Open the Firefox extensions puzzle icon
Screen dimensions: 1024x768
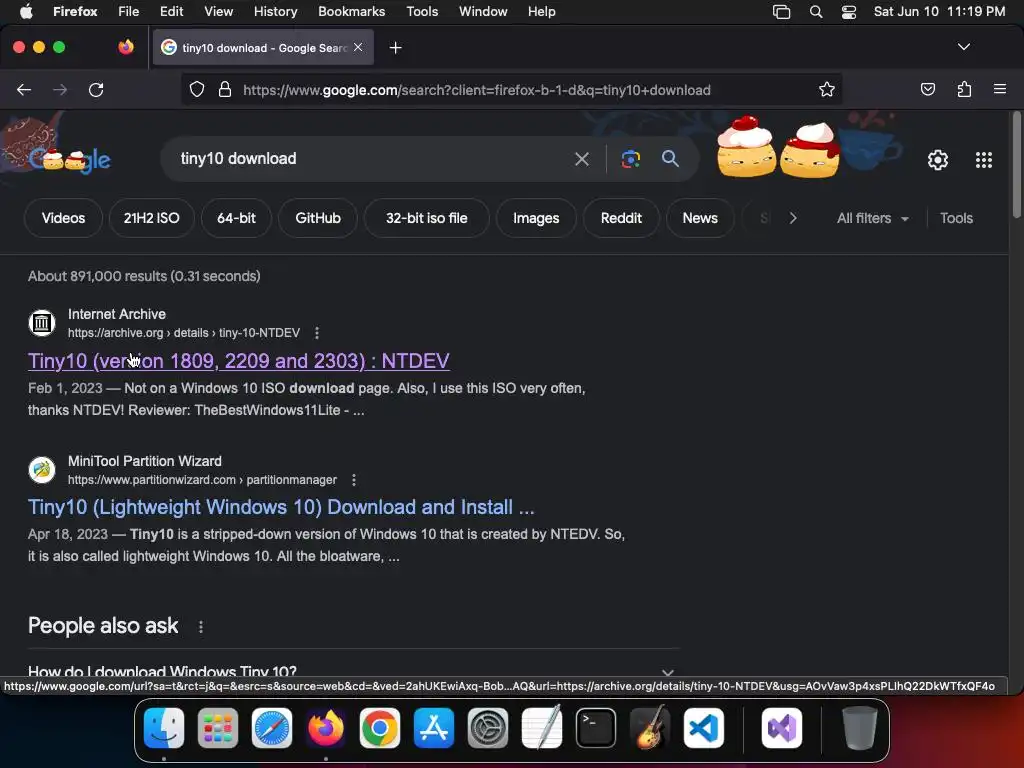click(964, 89)
